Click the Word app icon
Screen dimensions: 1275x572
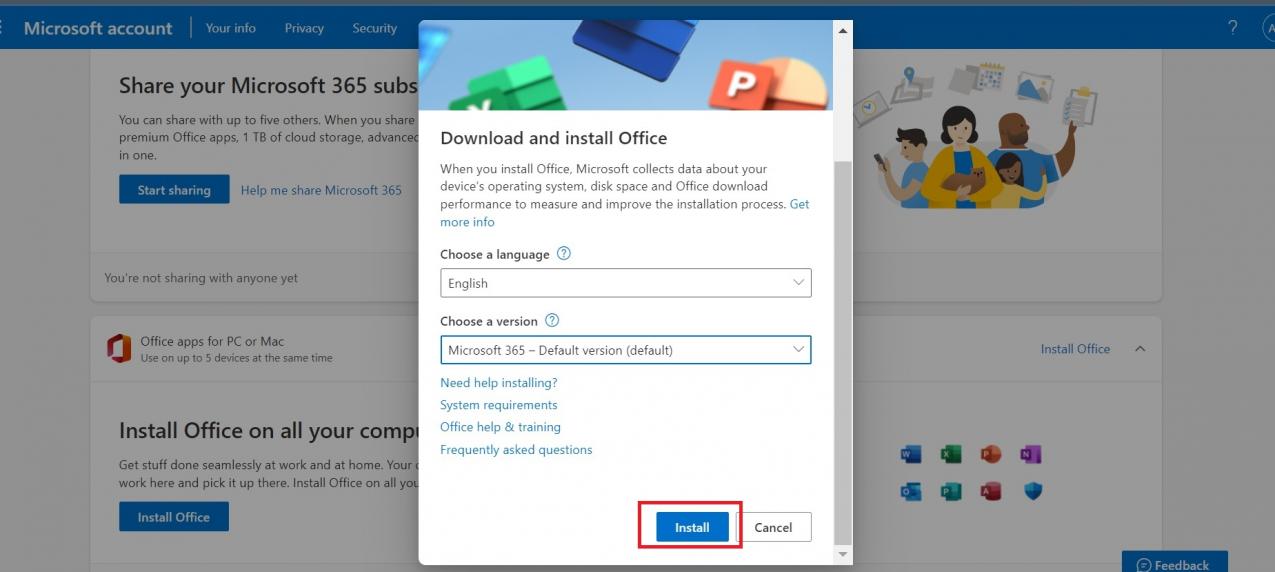(x=911, y=455)
